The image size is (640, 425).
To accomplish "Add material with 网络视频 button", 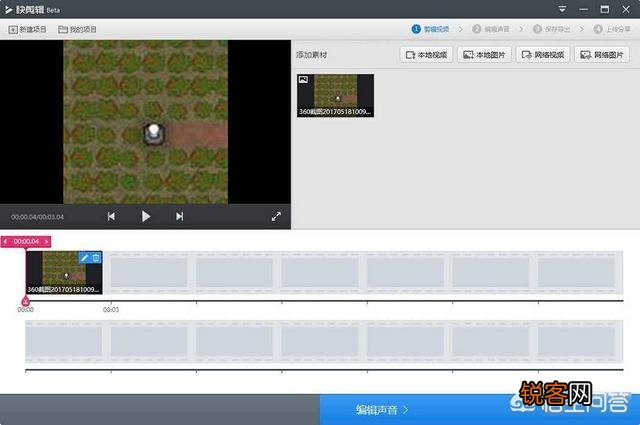I will (543, 55).
